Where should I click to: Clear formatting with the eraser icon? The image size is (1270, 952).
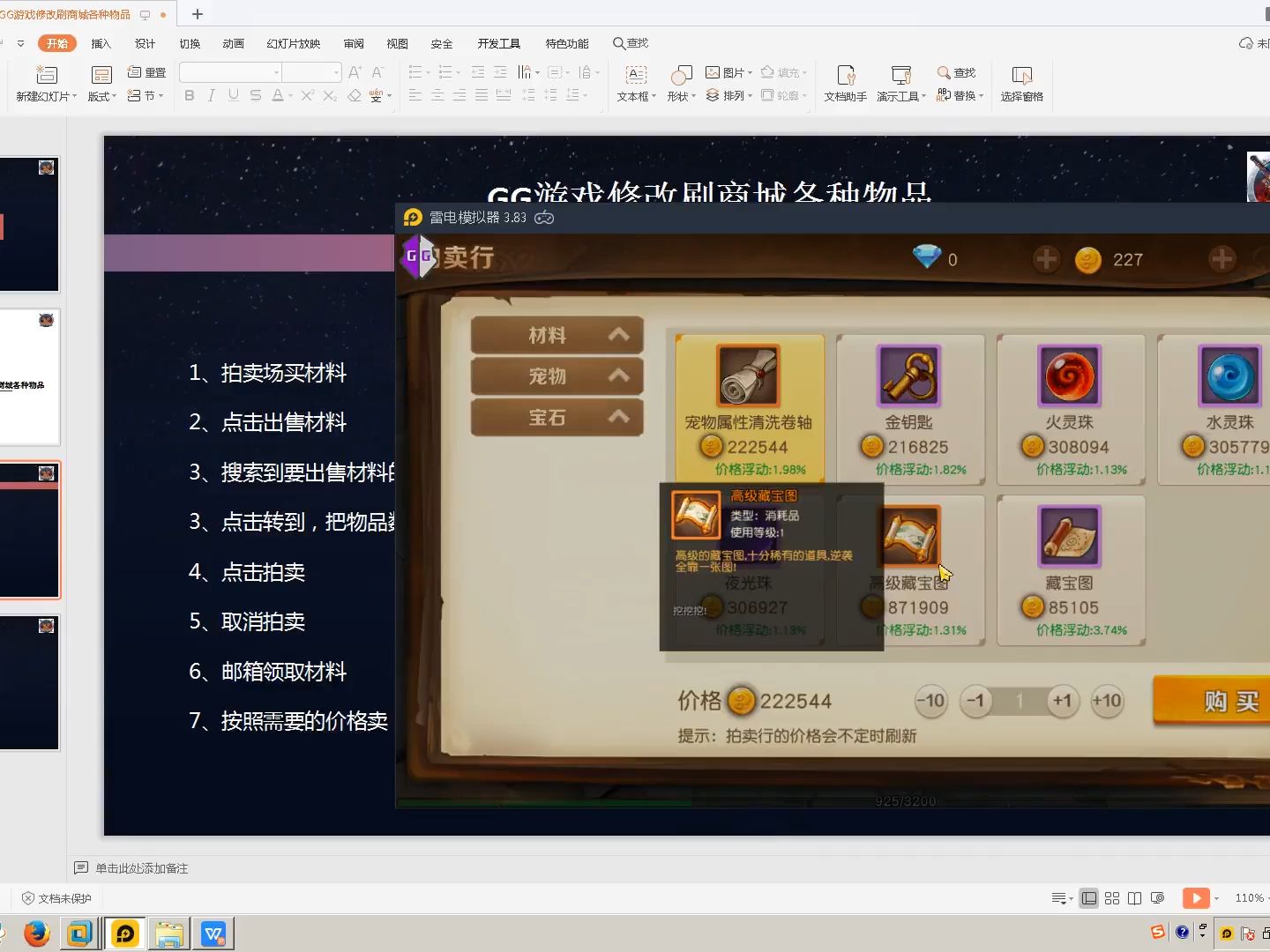tap(354, 95)
